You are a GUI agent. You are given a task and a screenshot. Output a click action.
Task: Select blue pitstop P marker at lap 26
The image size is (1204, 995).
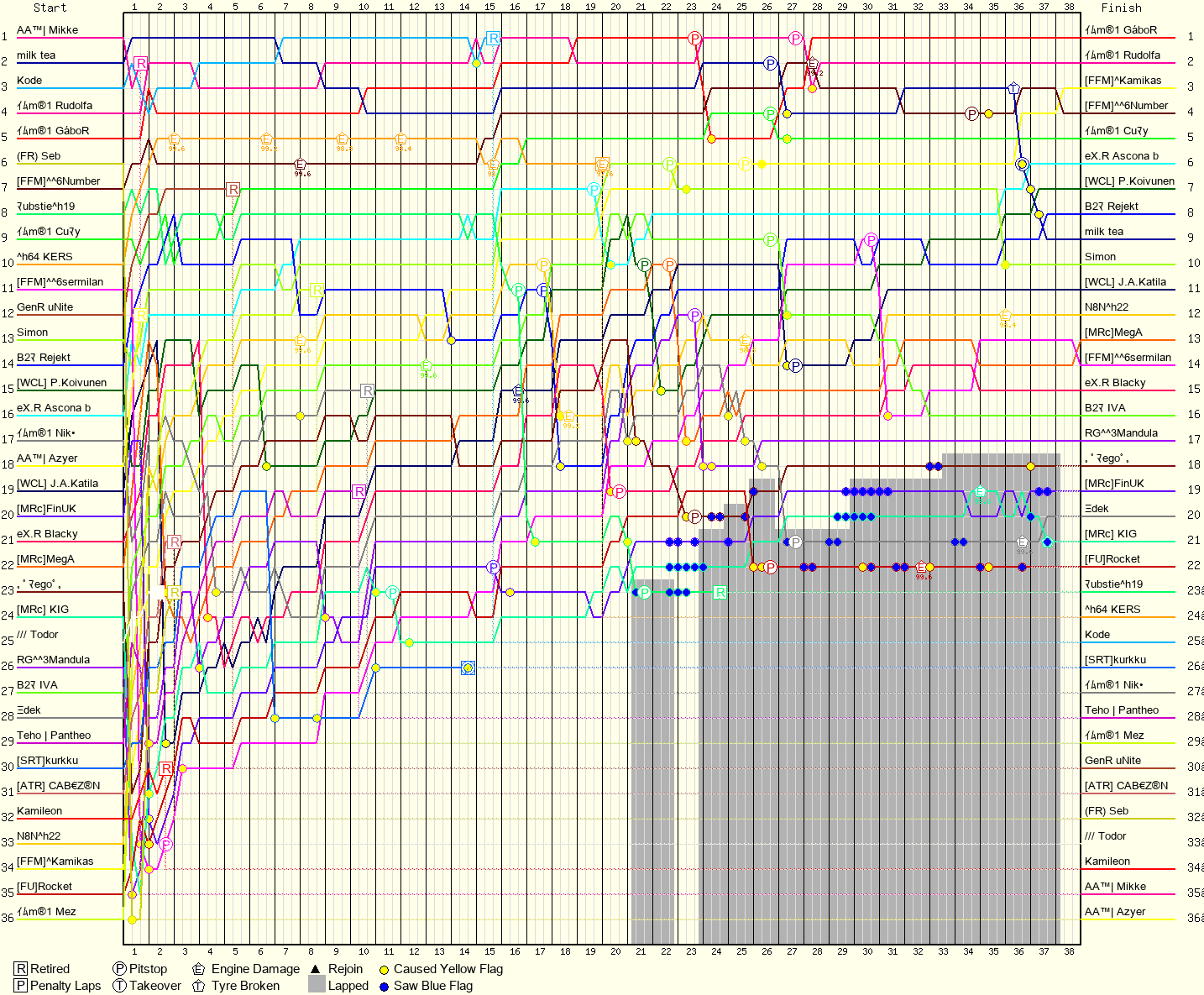point(771,64)
